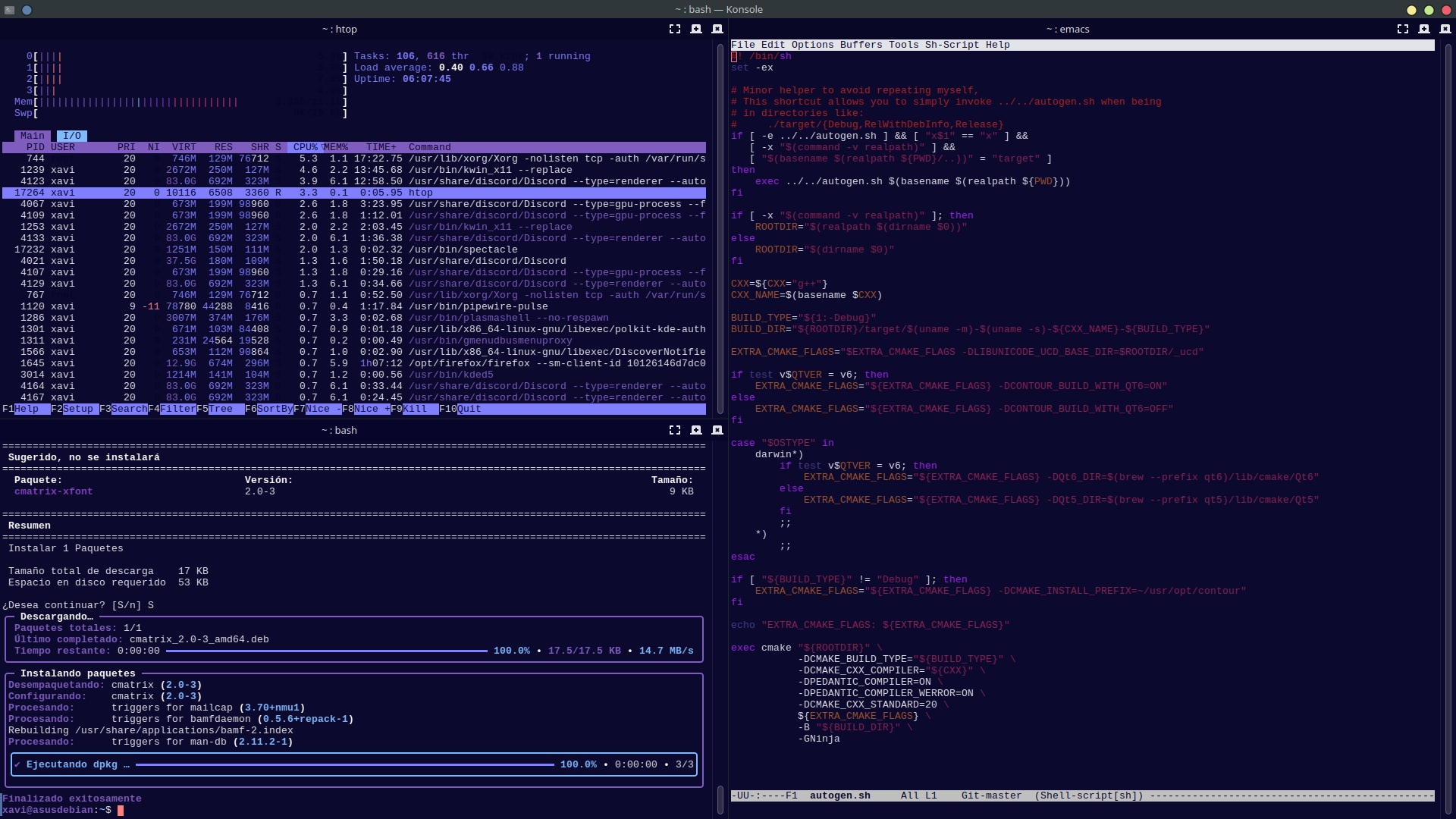Open htop F6 SortBy selector
The height and width of the screenshot is (819, 1456).
[x=269, y=409]
